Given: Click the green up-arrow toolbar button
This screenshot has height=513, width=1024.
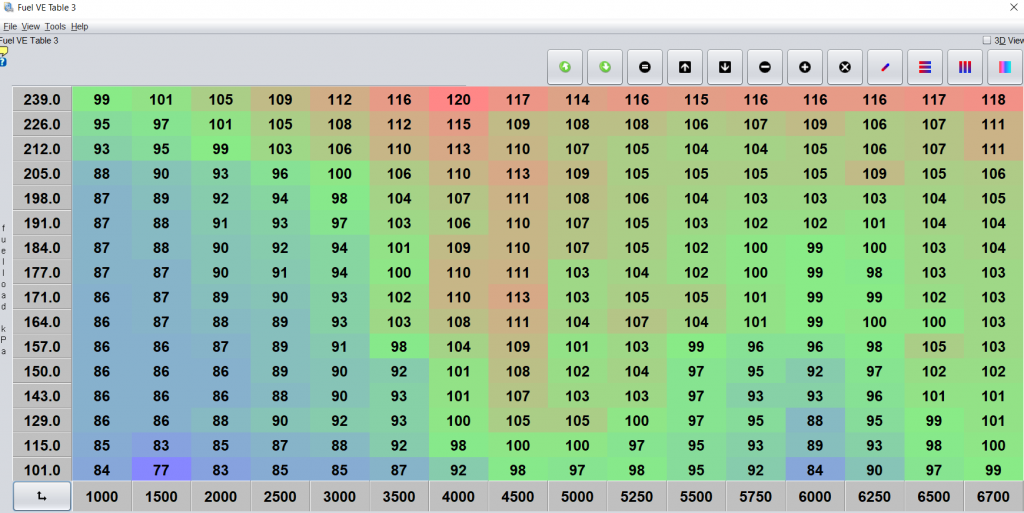Looking at the screenshot, I should pyautogui.click(x=565, y=67).
